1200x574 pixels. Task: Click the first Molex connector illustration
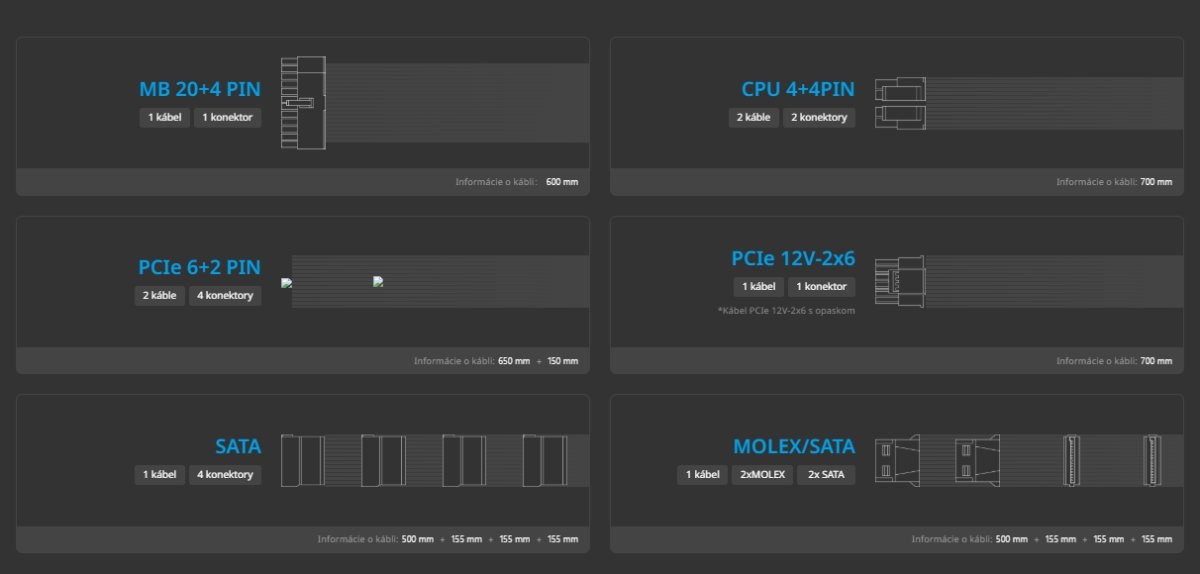tap(897, 460)
